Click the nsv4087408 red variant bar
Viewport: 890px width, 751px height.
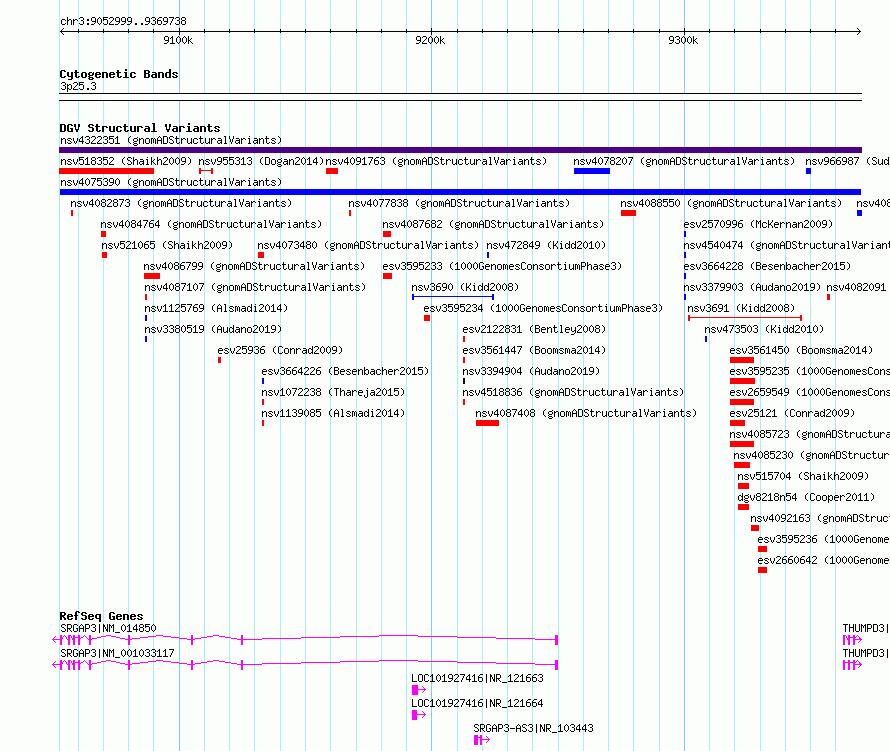point(487,423)
